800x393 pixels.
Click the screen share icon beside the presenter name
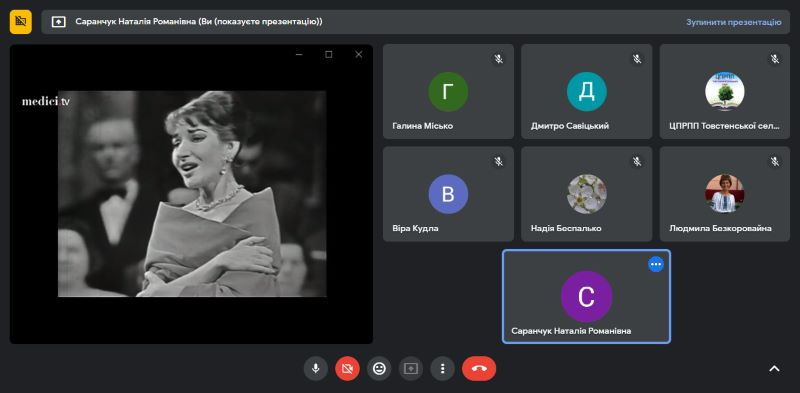click(59, 22)
